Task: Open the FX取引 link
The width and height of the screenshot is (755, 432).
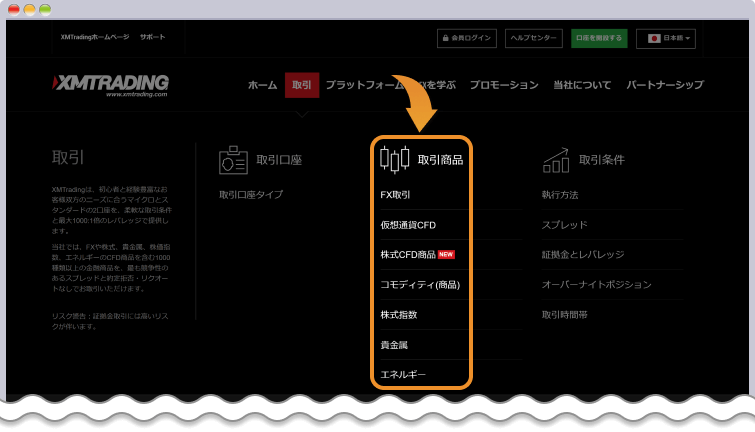Action: coord(395,195)
